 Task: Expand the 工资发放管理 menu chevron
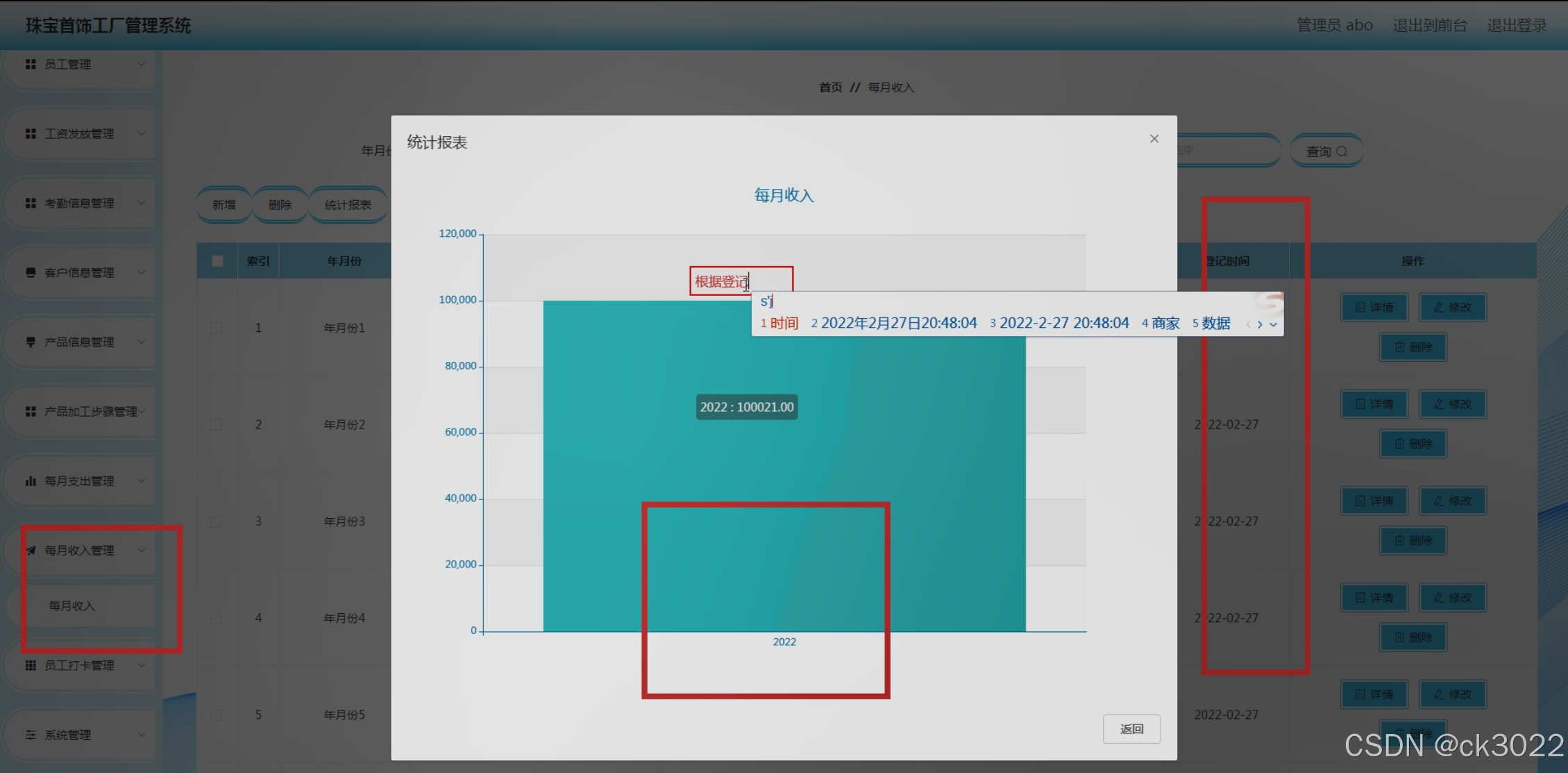pyautogui.click(x=142, y=133)
